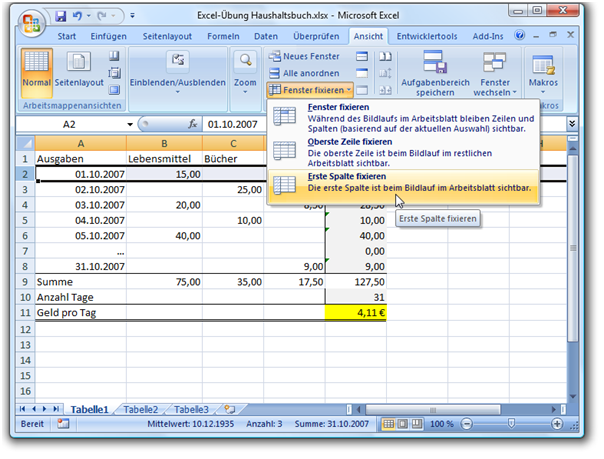The image size is (604, 459).
Task: Redo using the quick access icon
Action: (x=102, y=16)
